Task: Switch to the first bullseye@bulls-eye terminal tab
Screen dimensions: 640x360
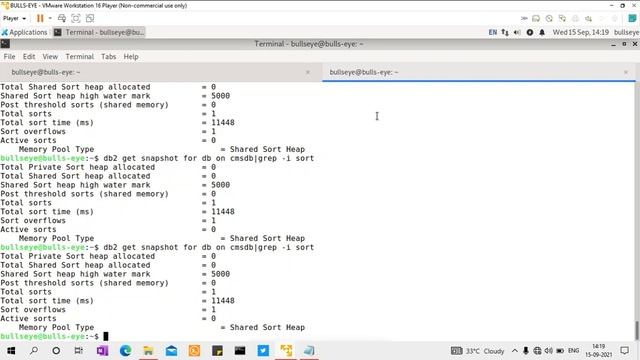Action: 161,72
